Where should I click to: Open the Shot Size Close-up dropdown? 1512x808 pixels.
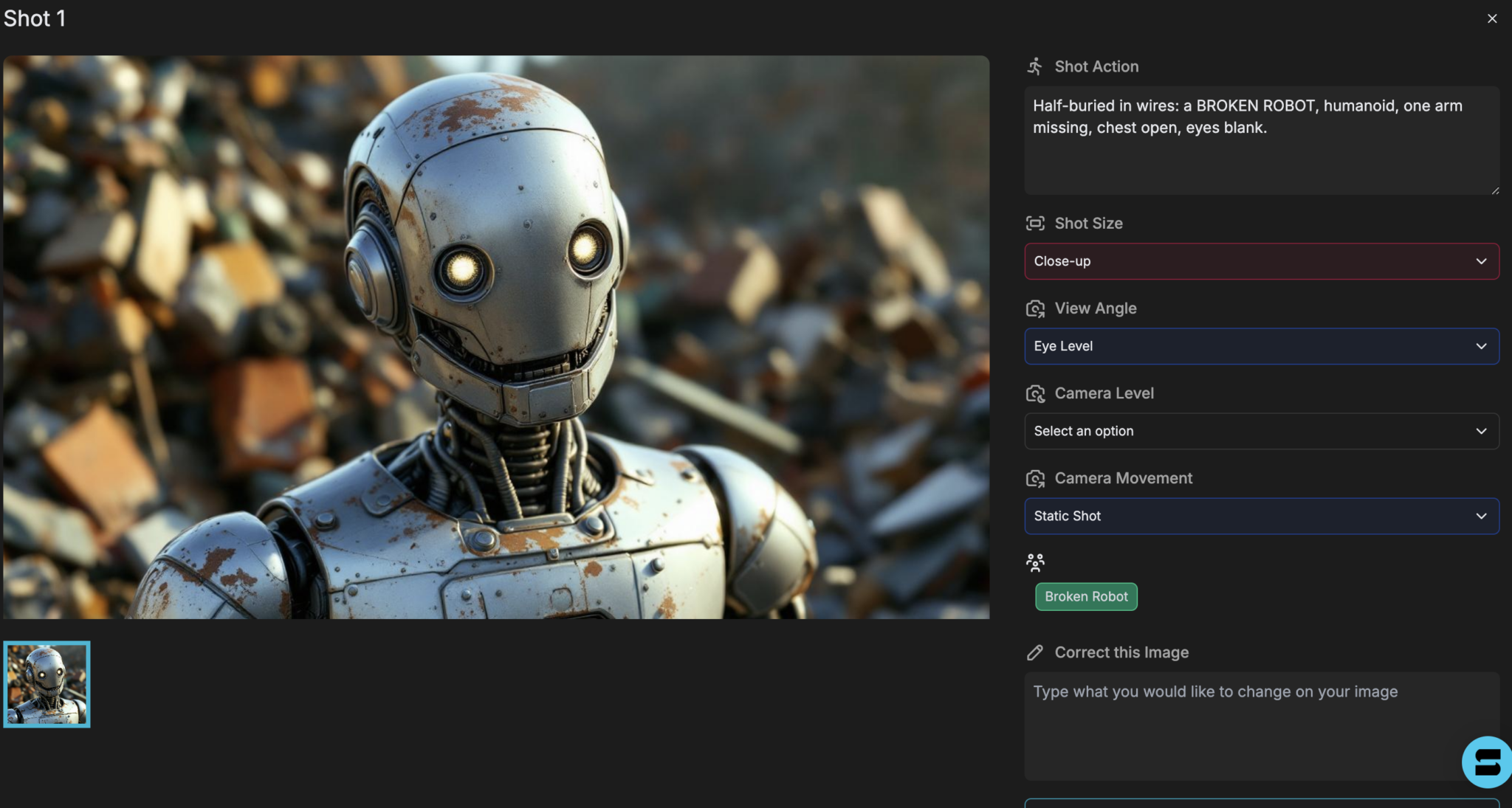click(x=1261, y=261)
